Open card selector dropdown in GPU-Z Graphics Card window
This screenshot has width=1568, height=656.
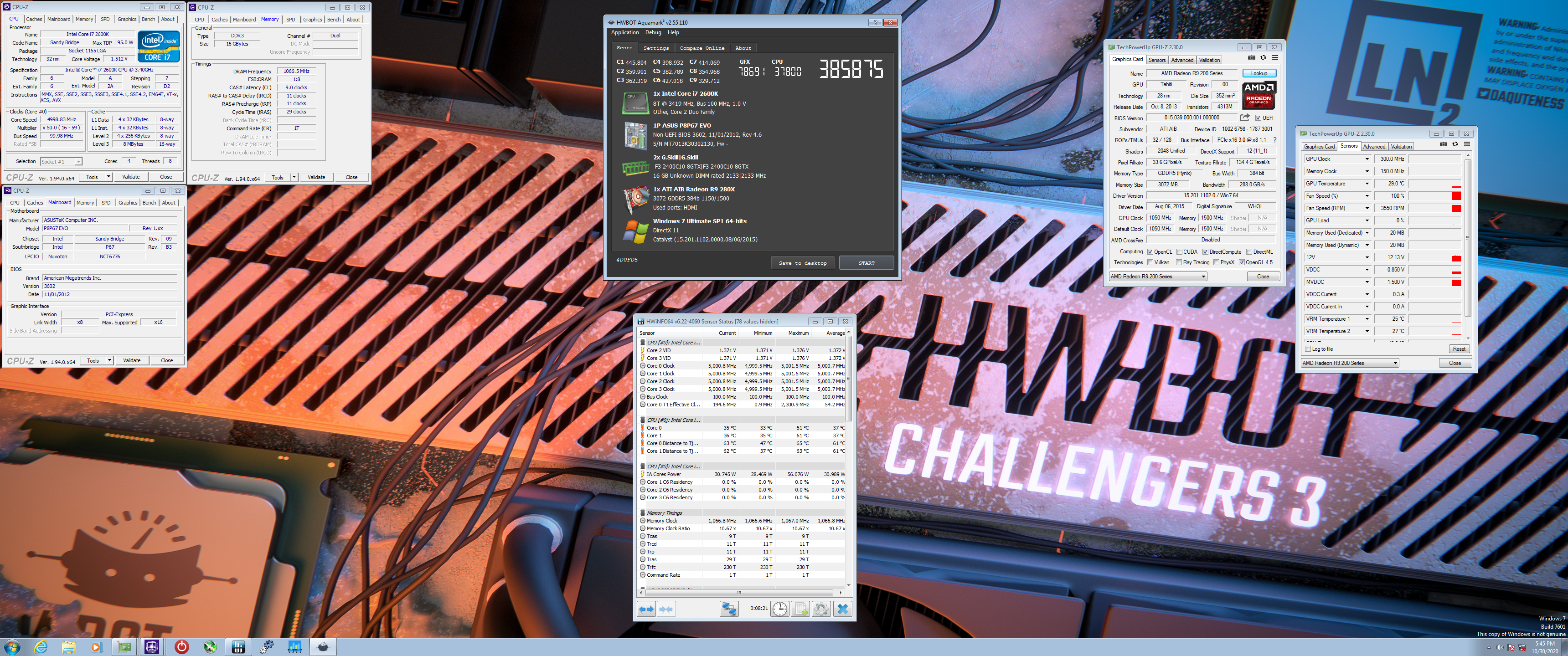coord(1158,276)
